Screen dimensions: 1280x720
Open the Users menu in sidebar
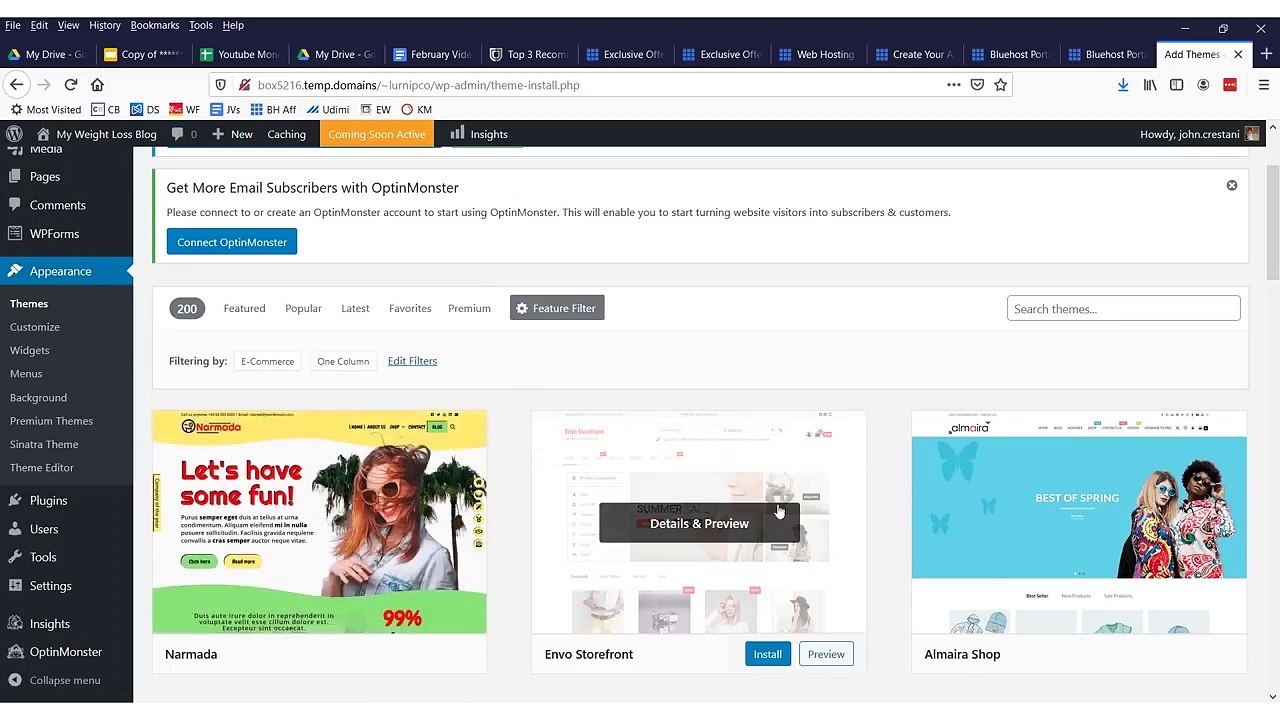point(44,529)
